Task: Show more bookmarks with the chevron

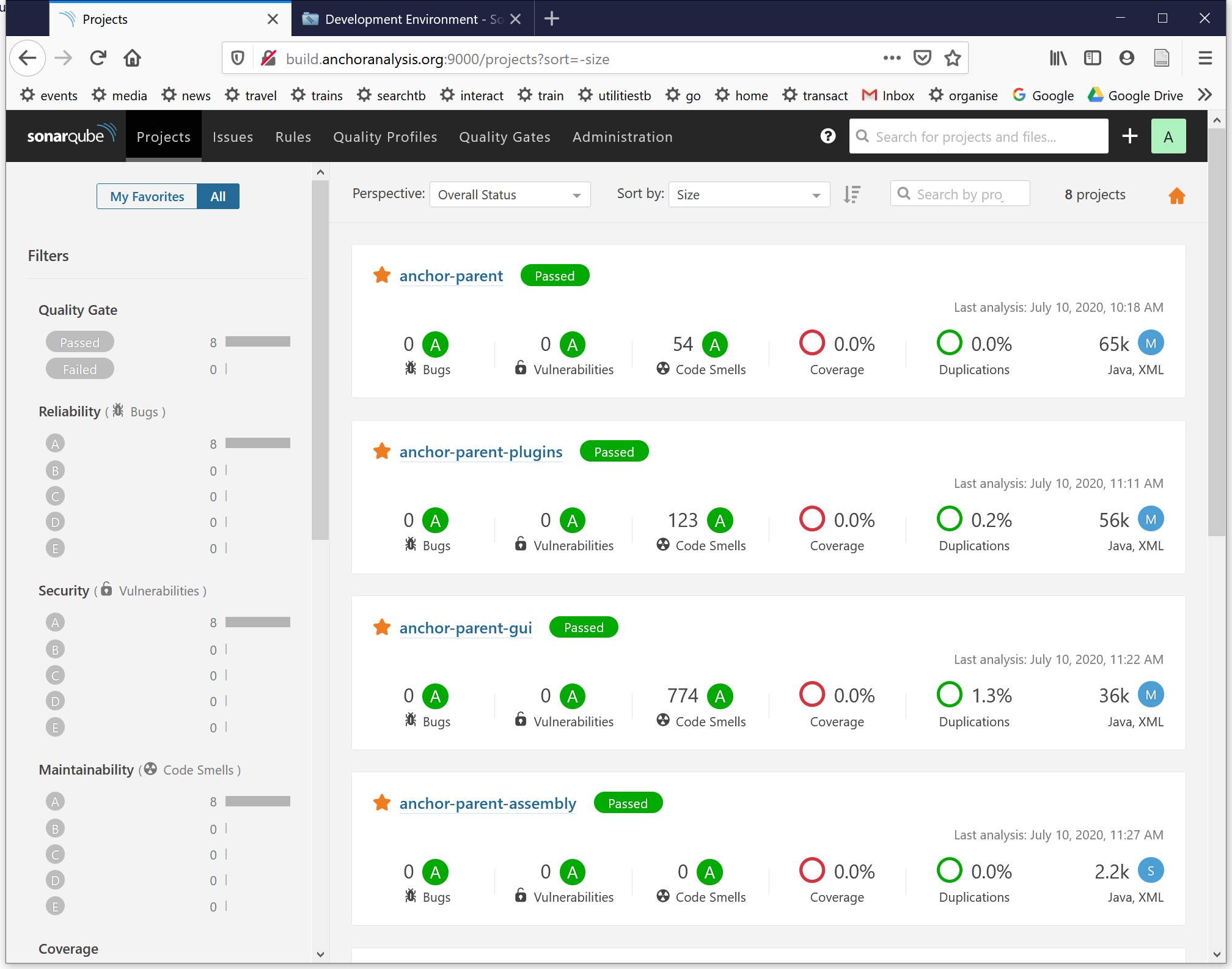Action: coord(1204,95)
